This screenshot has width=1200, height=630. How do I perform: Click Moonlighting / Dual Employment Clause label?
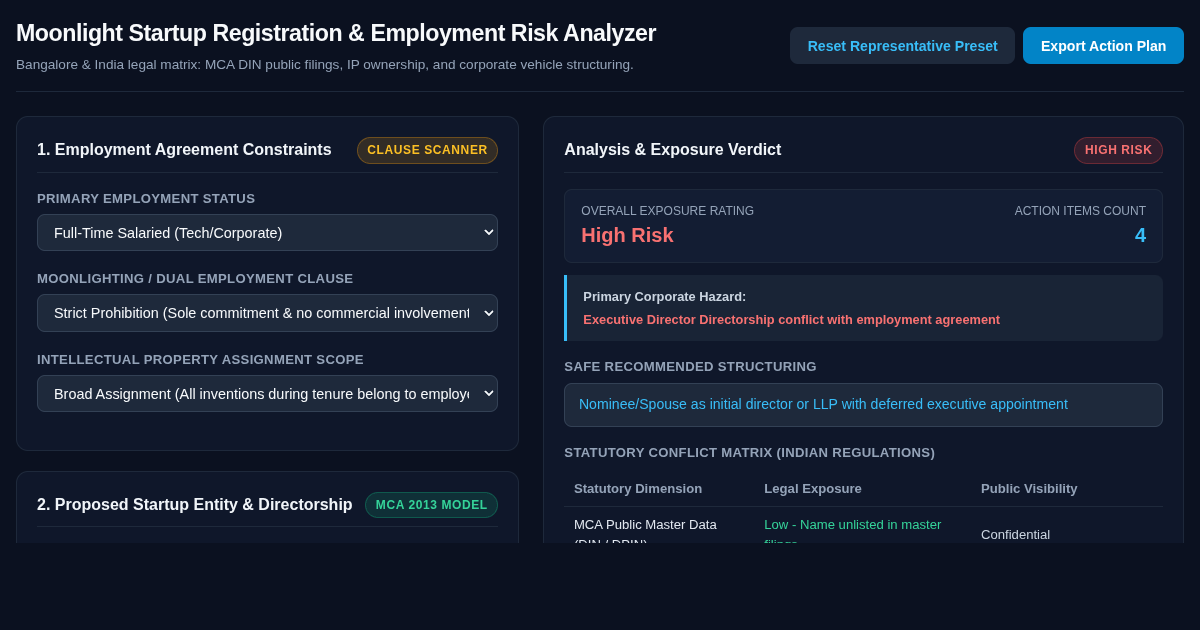point(195,279)
